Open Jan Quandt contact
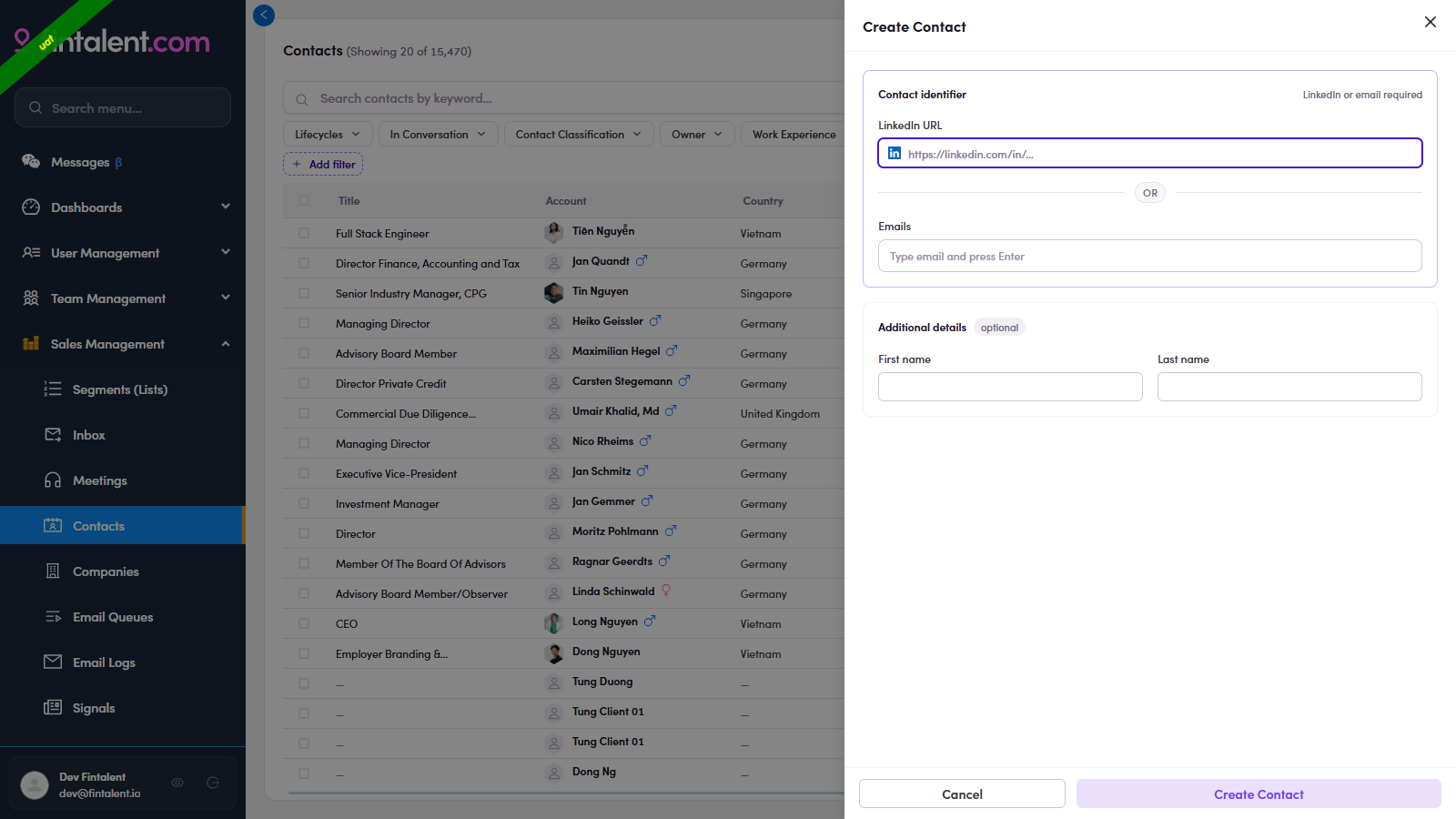1456x819 pixels. click(601, 261)
